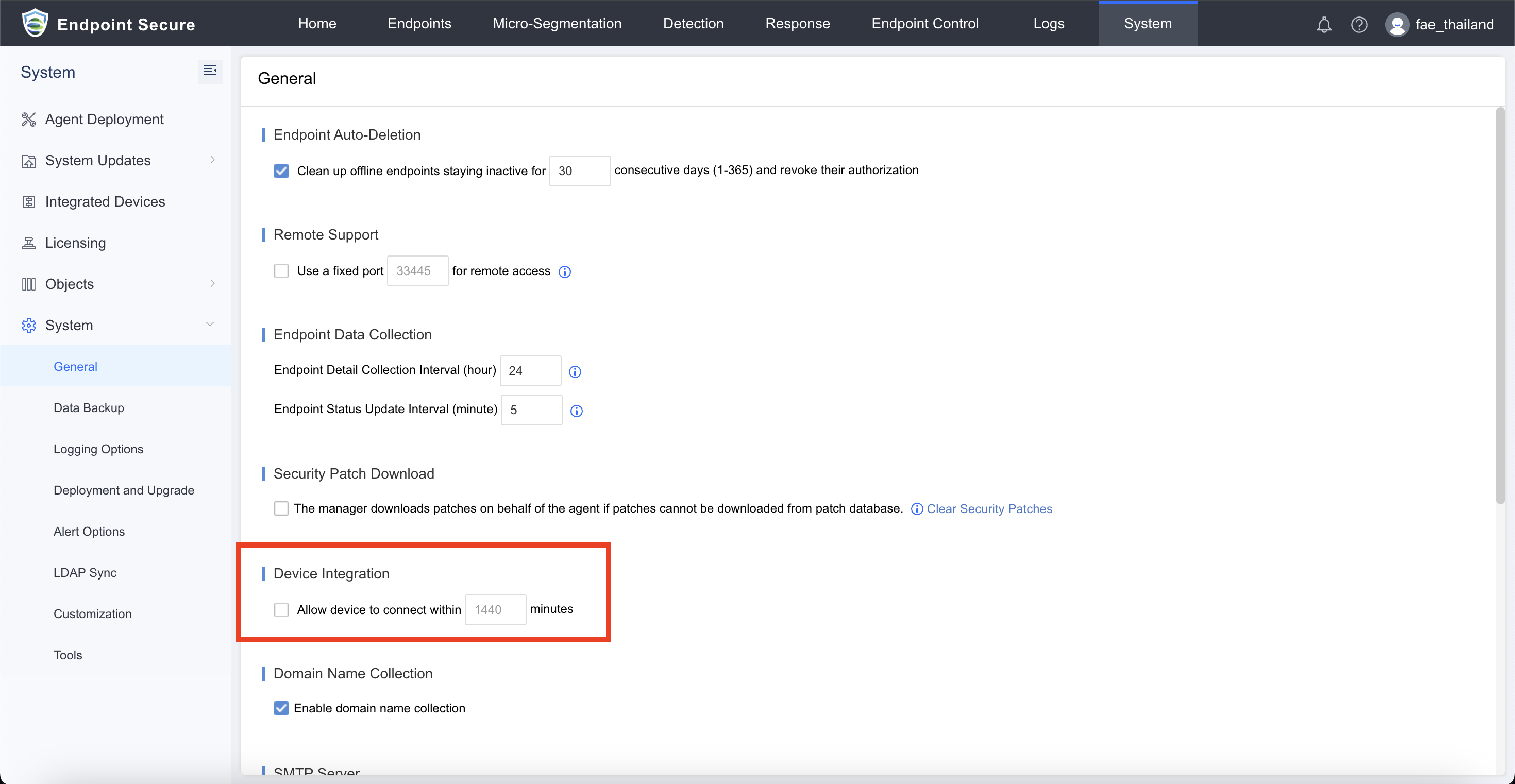1515x784 pixels.
Task: Click the Integrated Devices icon
Action: click(29, 201)
